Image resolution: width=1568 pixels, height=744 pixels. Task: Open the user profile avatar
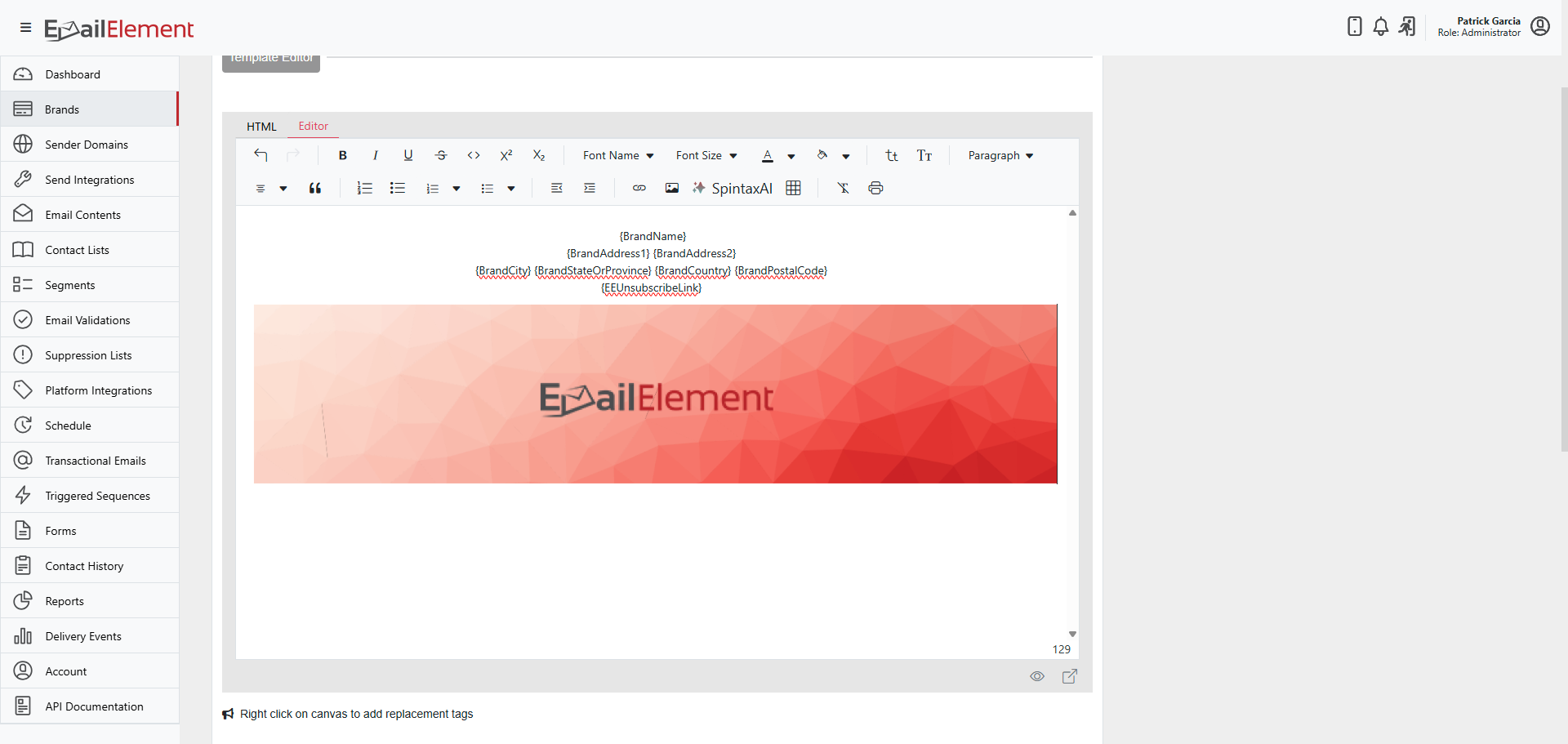pyautogui.click(x=1540, y=26)
